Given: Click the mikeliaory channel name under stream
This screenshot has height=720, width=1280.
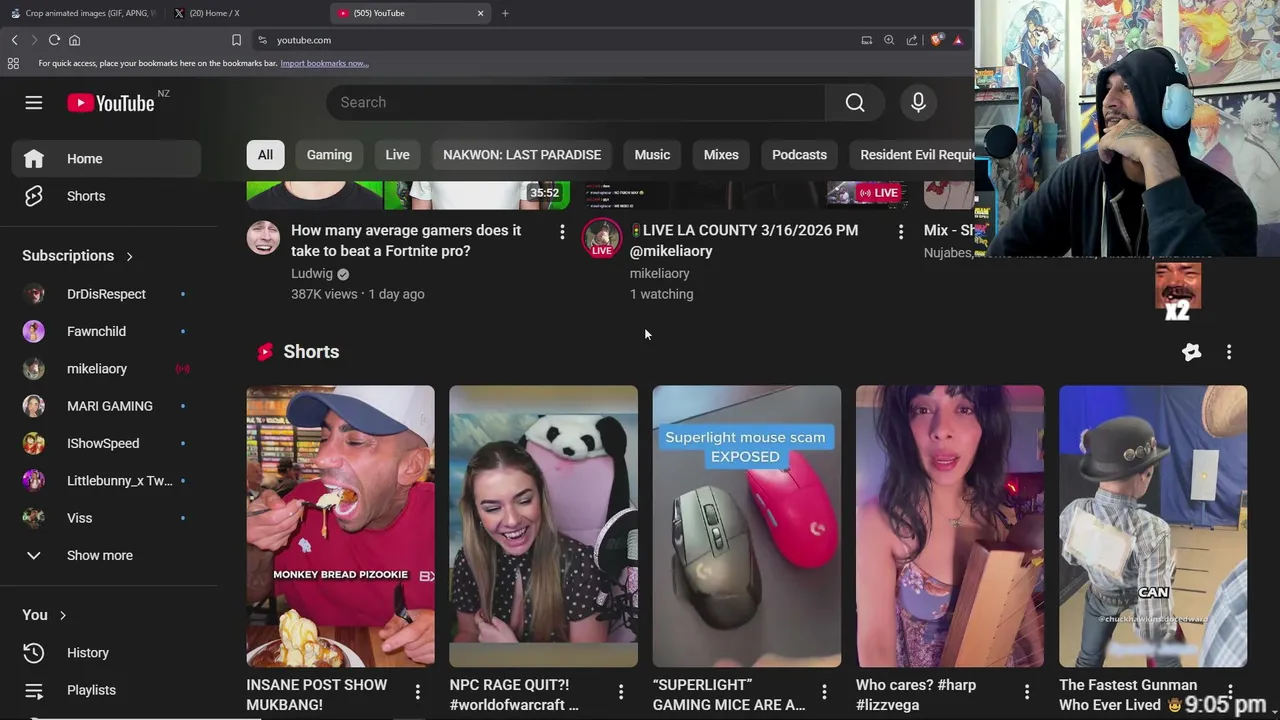Looking at the screenshot, I should click(x=659, y=273).
